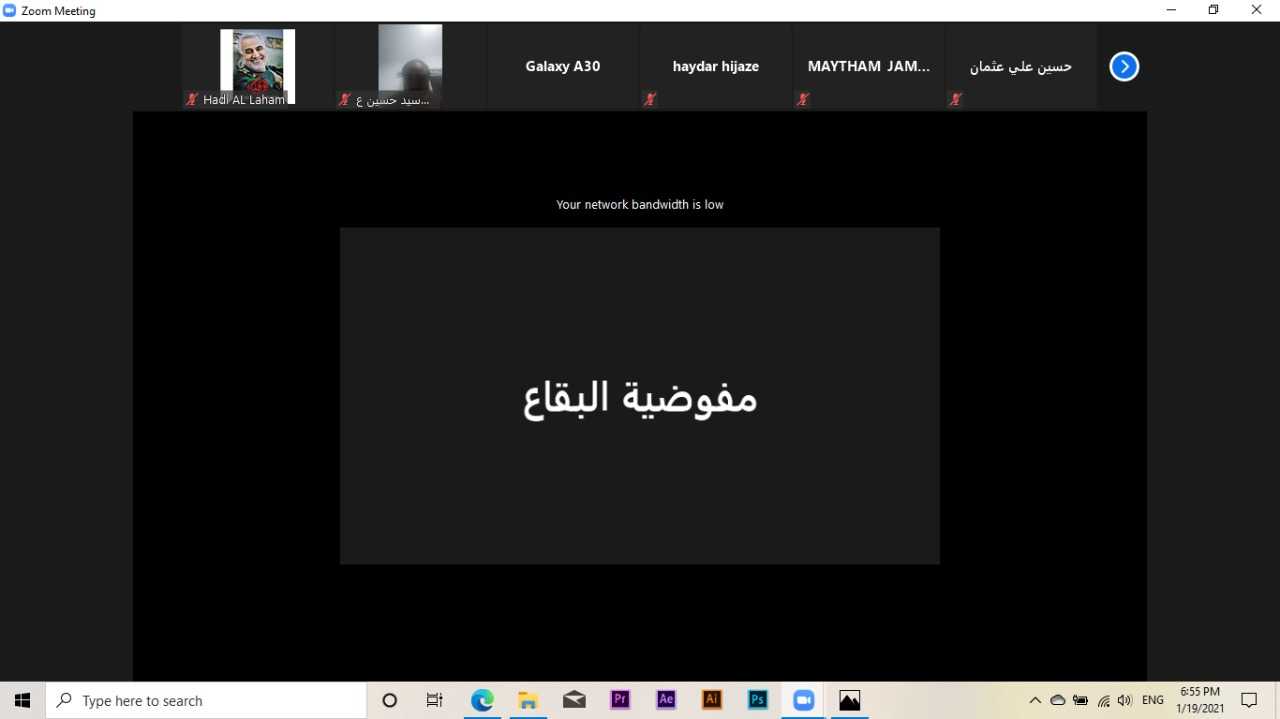
Task: Select Hadi AL Laham participant thumbnail
Action: coord(257,66)
